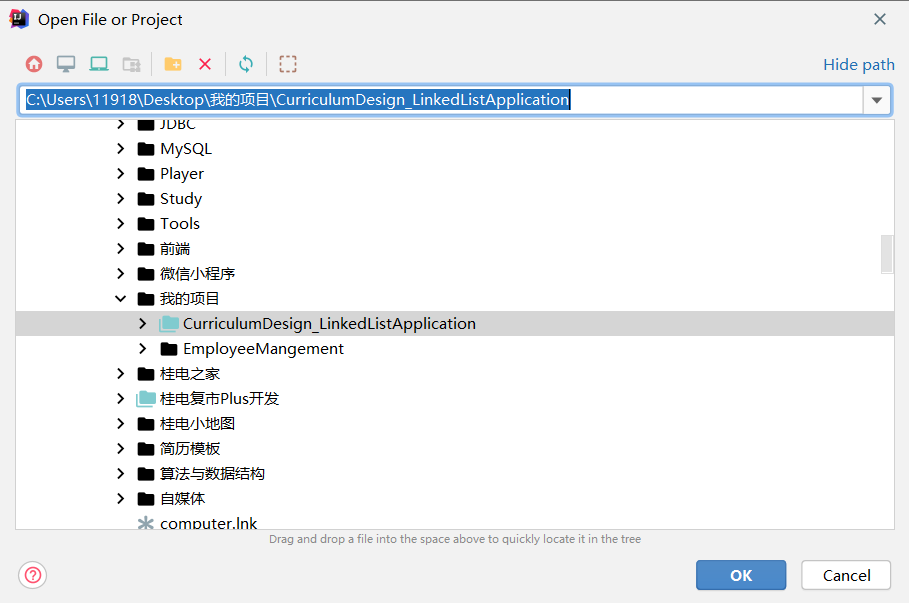Select the MySQL tree row

coord(454,149)
